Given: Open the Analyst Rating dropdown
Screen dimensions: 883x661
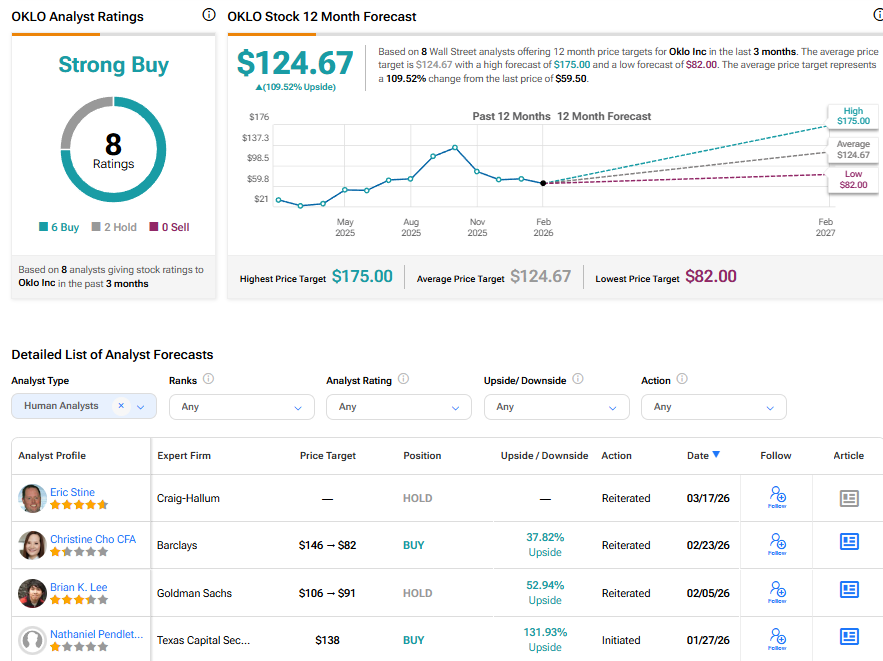Looking at the screenshot, I should click(398, 407).
